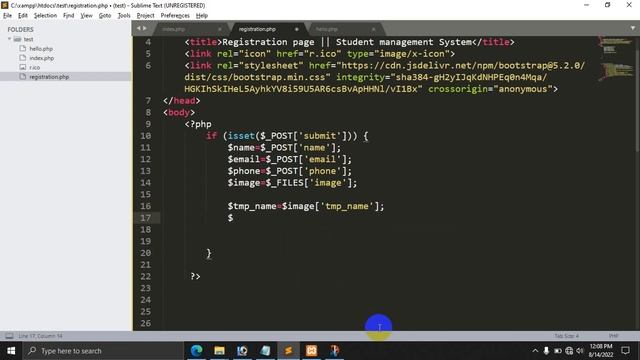Open r.ico from the sidebar
640x360 pixels.
point(35,67)
